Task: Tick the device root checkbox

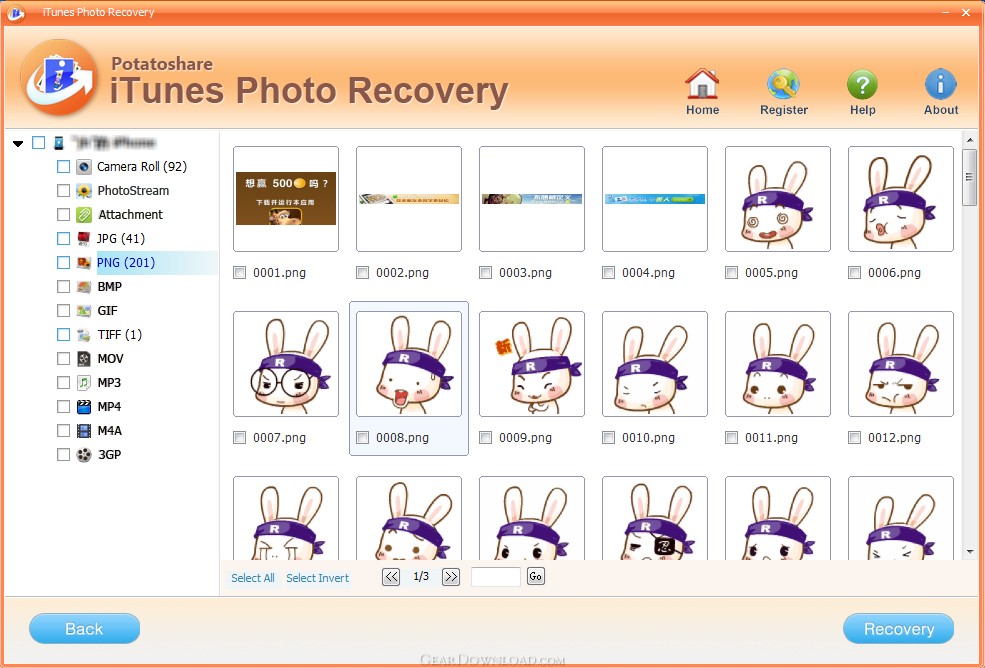Action: (38, 143)
